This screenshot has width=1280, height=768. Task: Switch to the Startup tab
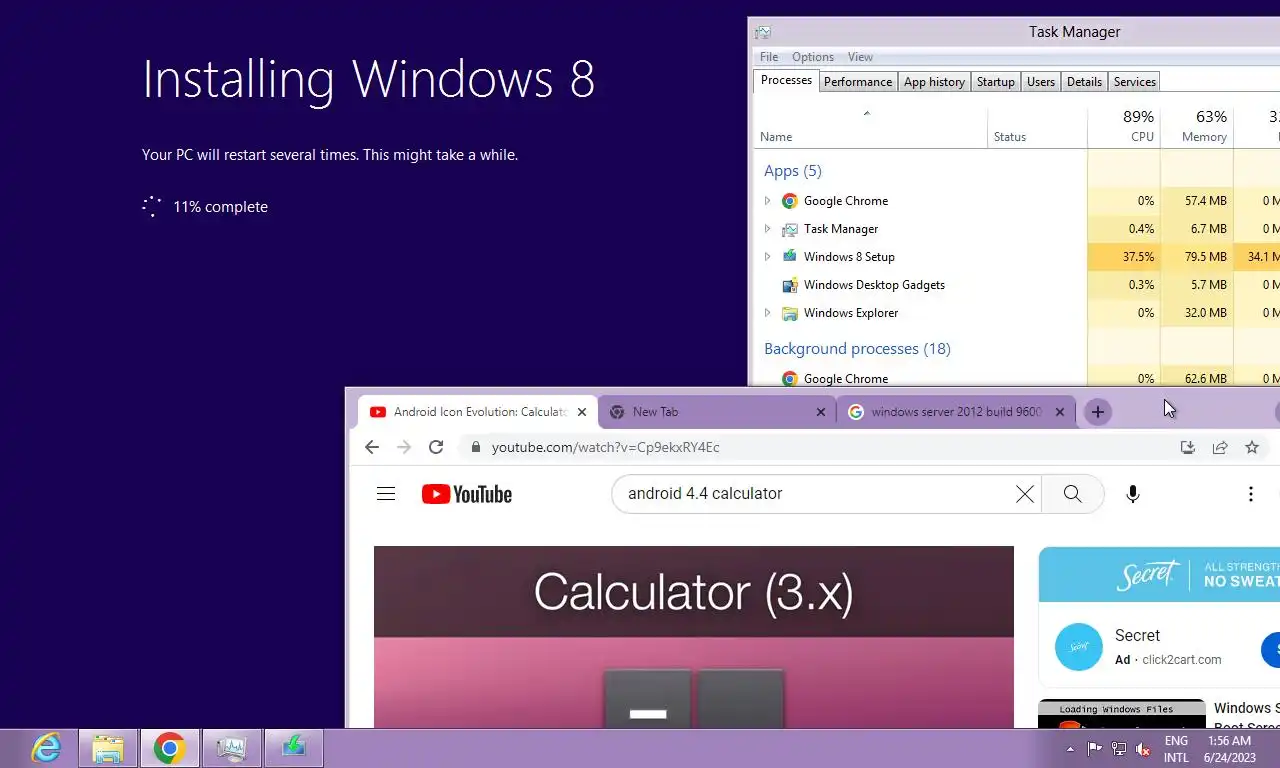point(995,82)
